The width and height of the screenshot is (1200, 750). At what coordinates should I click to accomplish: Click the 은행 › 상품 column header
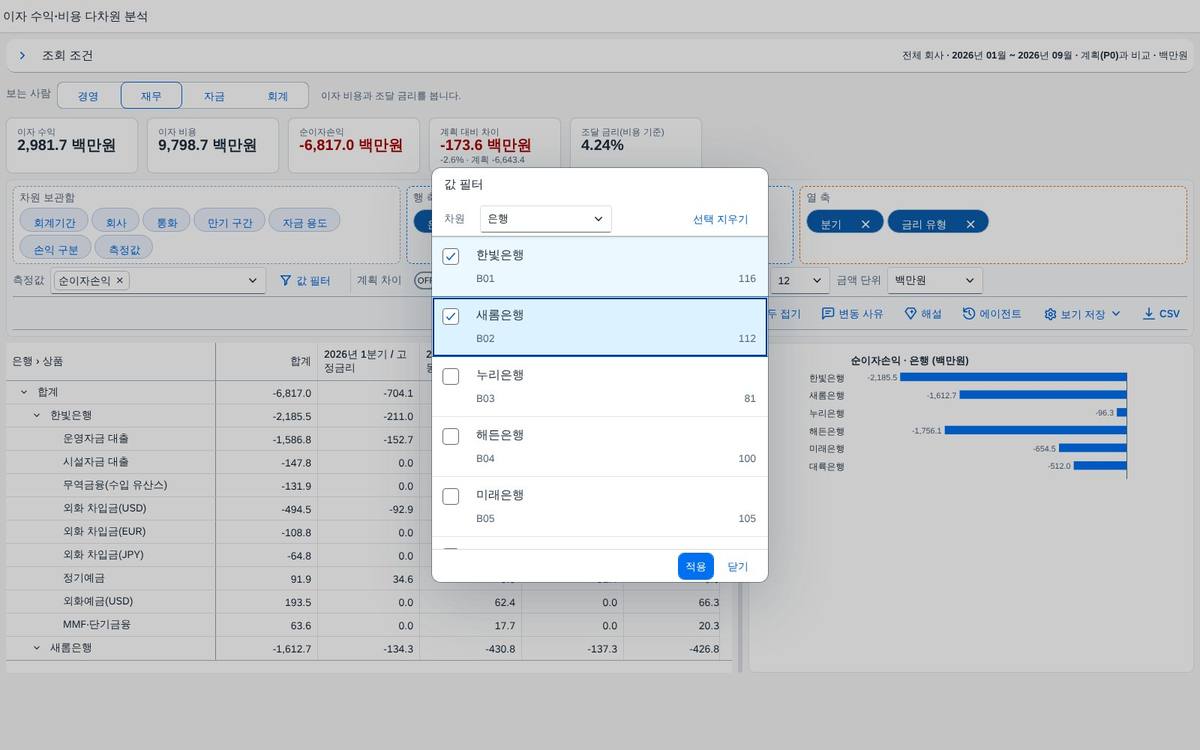110,361
